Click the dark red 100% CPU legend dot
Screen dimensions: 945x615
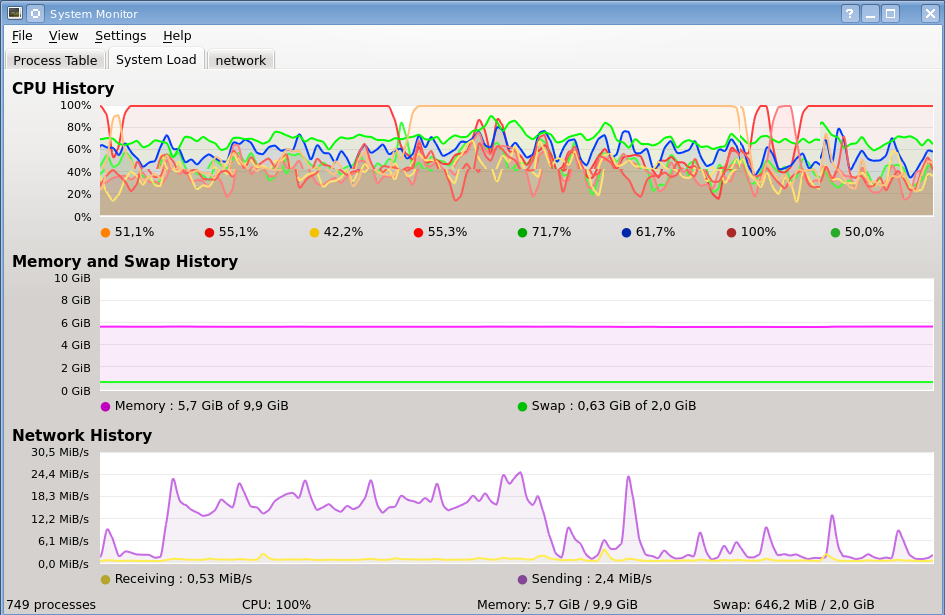click(731, 233)
